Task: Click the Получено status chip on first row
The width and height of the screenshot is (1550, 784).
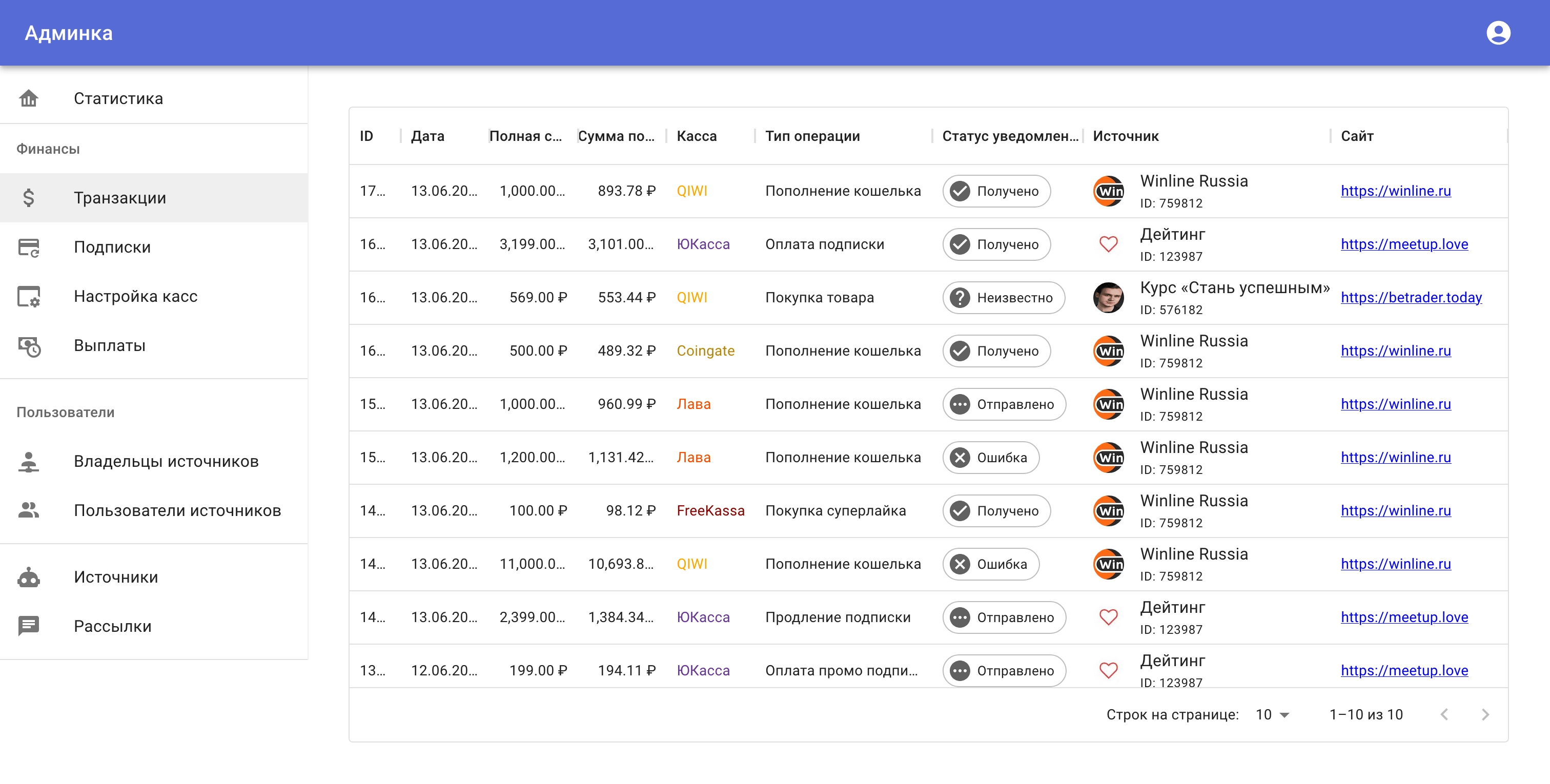Action: pos(996,191)
